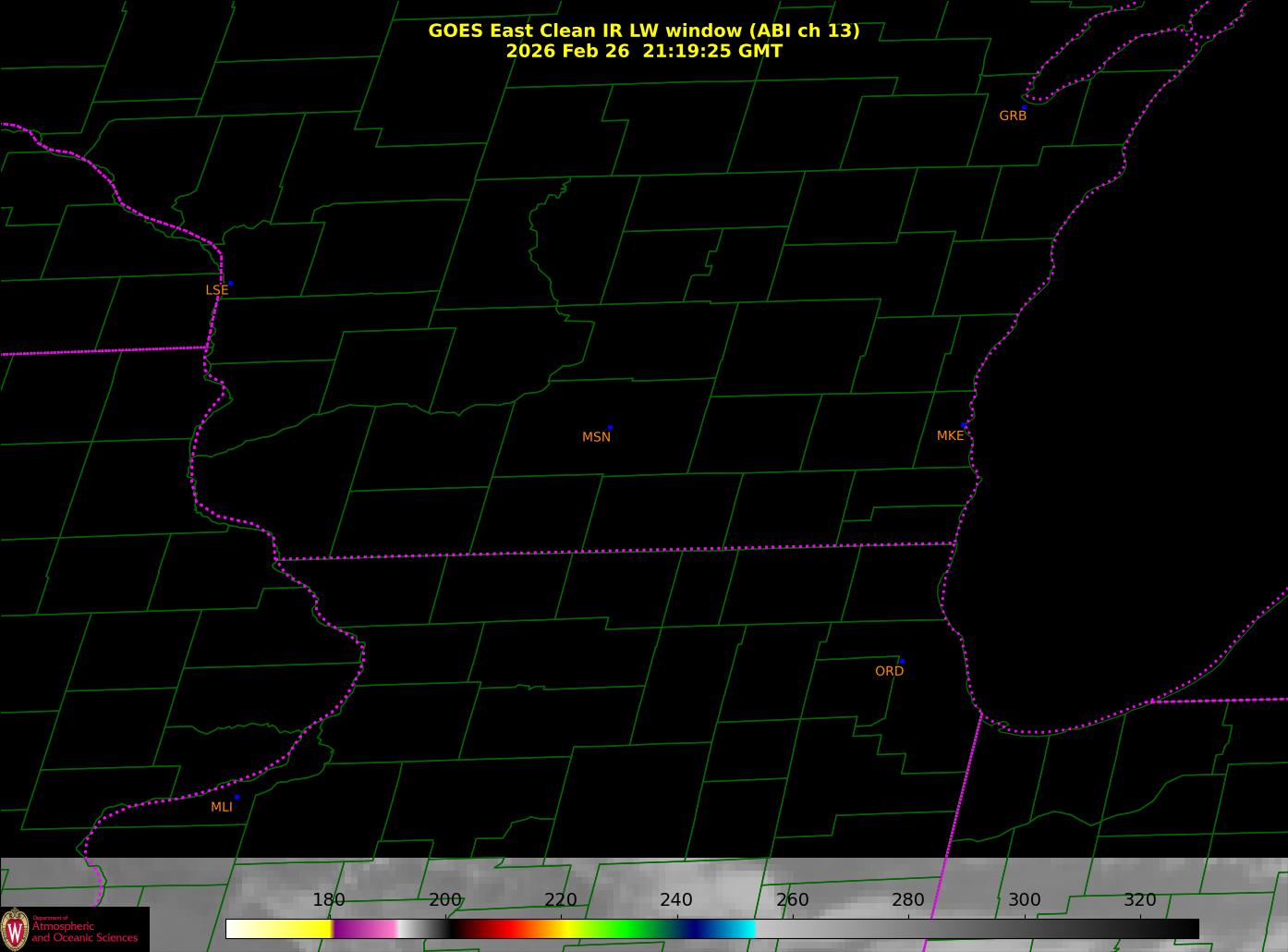Click the GOES East Clean IR title

[x=643, y=31]
